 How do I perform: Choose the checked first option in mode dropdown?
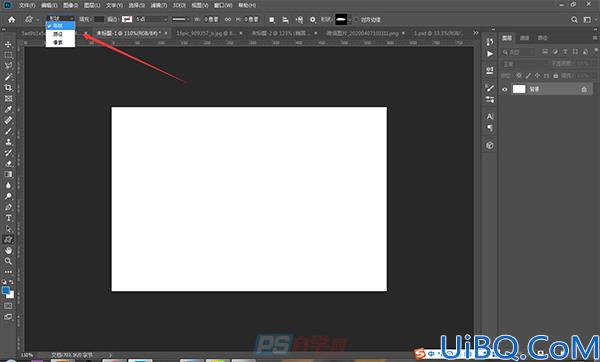(60, 26)
